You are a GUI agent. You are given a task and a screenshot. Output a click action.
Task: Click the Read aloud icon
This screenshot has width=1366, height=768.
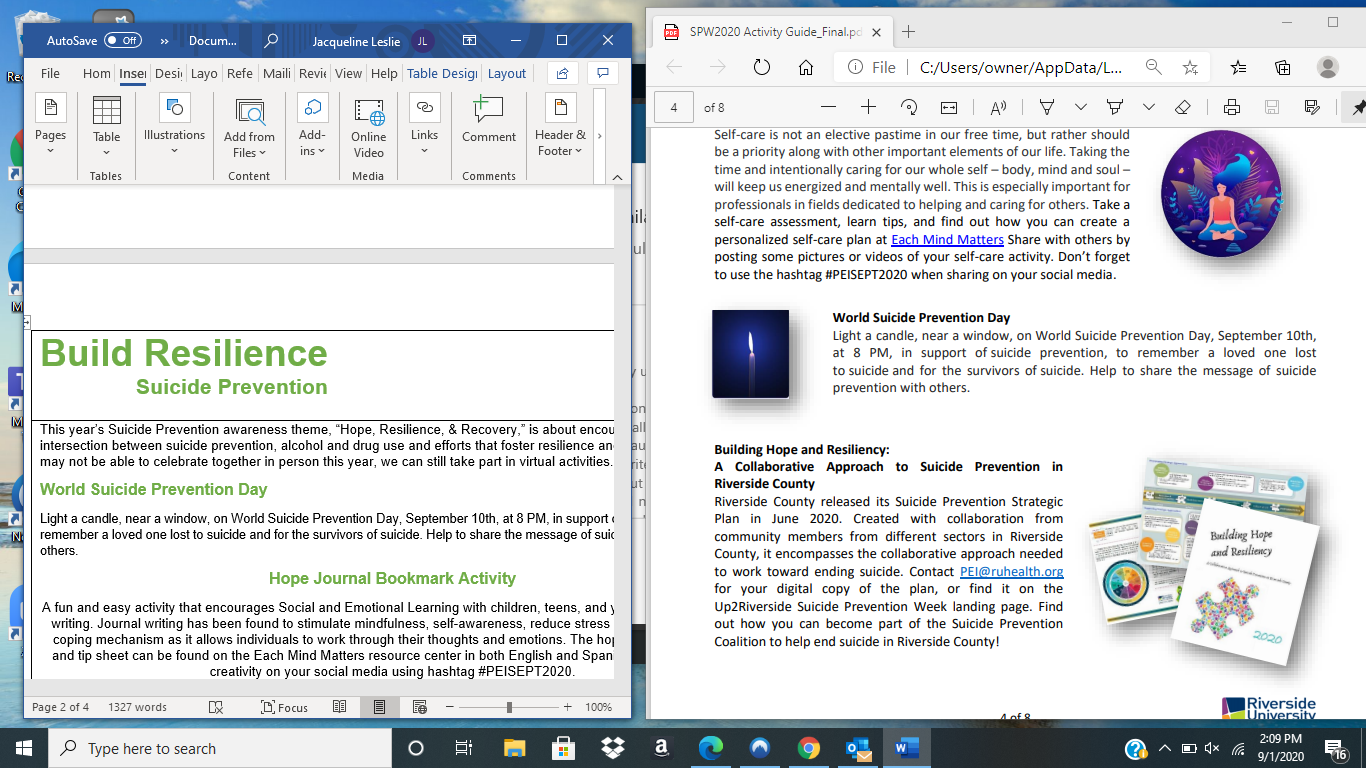click(x=998, y=107)
